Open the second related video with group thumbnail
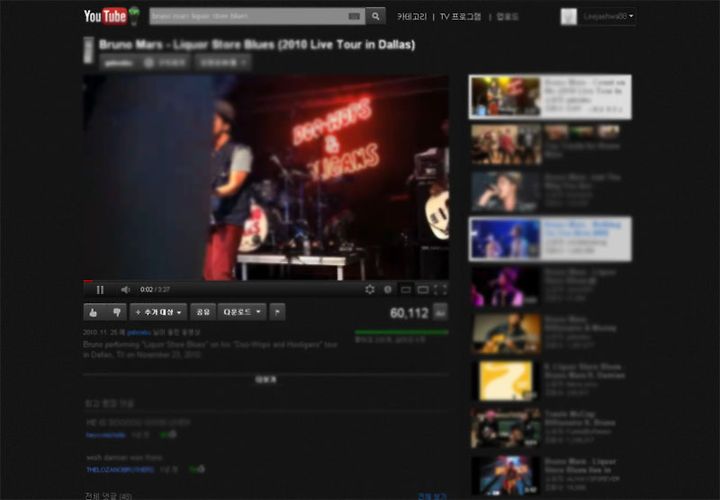 point(506,145)
